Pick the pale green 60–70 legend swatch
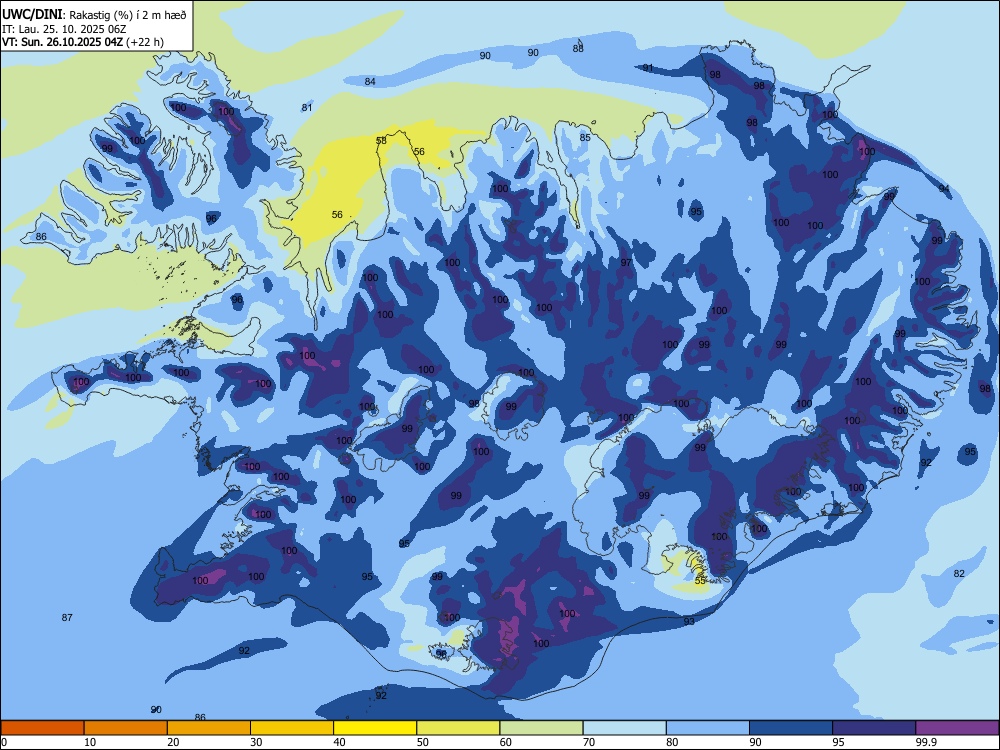 click(x=541, y=728)
